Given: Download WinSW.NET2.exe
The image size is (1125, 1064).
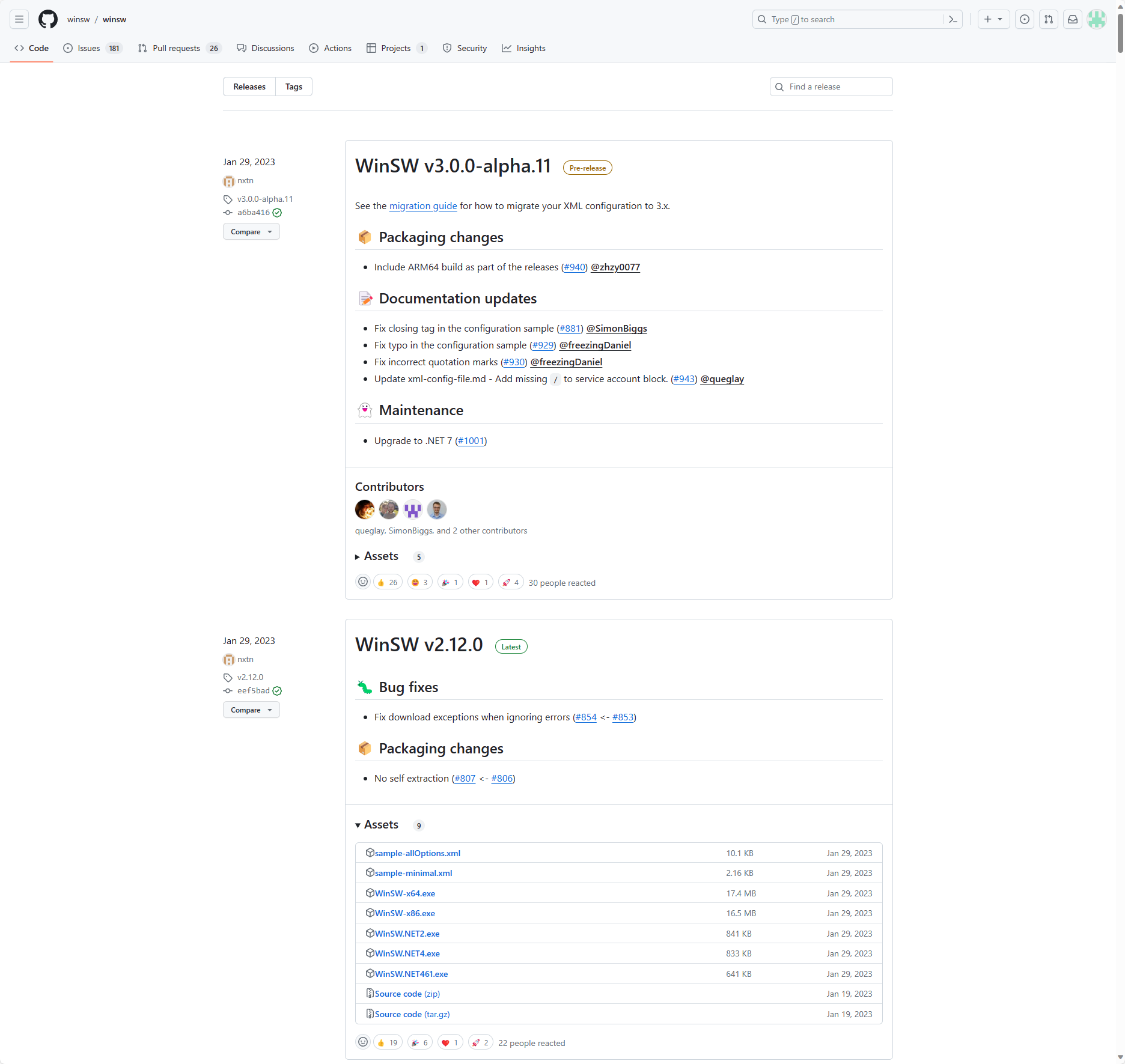Looking at the screenshot, I should (407, 934).
